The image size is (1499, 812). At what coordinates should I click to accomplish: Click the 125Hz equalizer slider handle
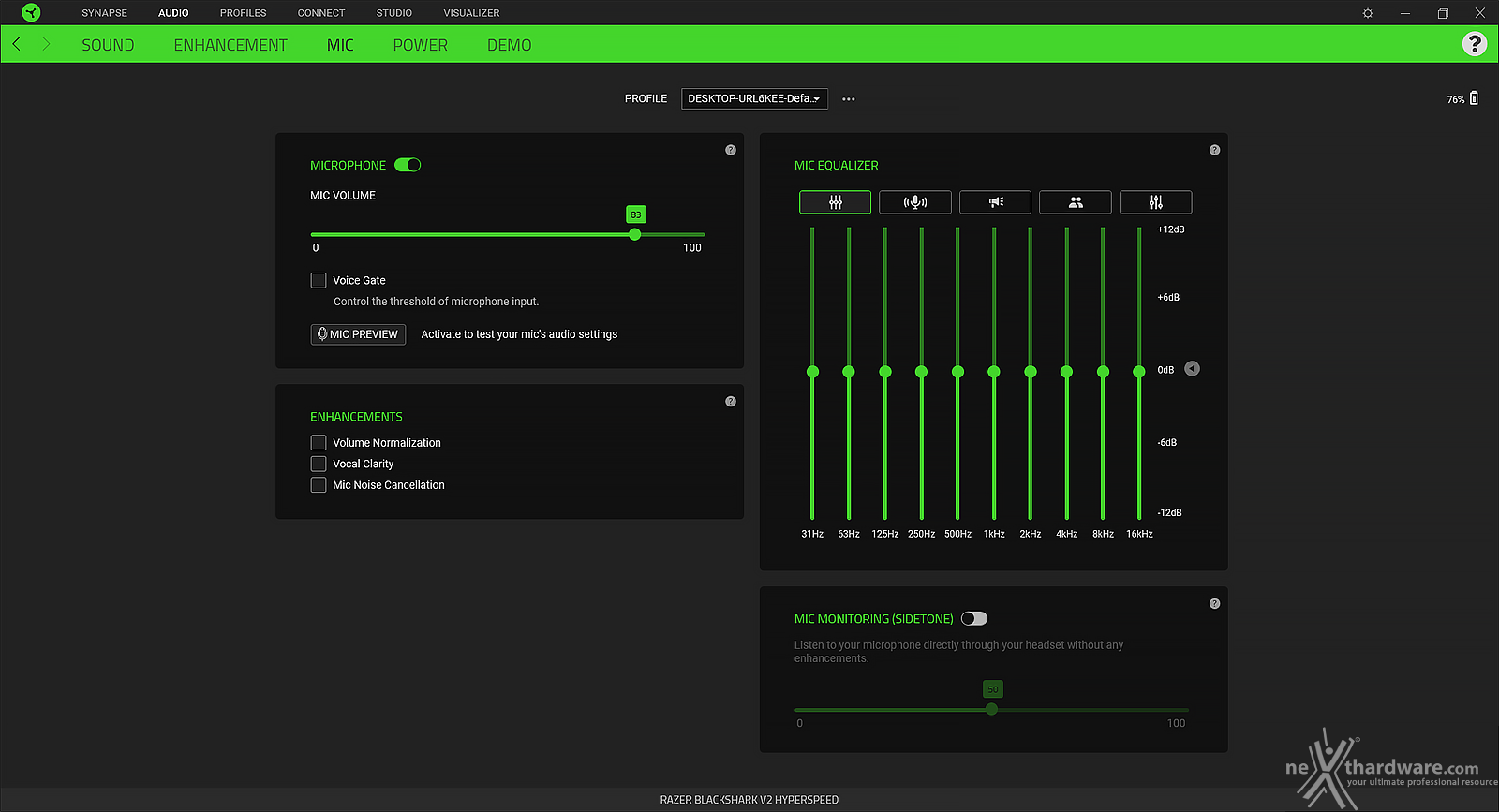pyautogui.click(x=885, y=372)
